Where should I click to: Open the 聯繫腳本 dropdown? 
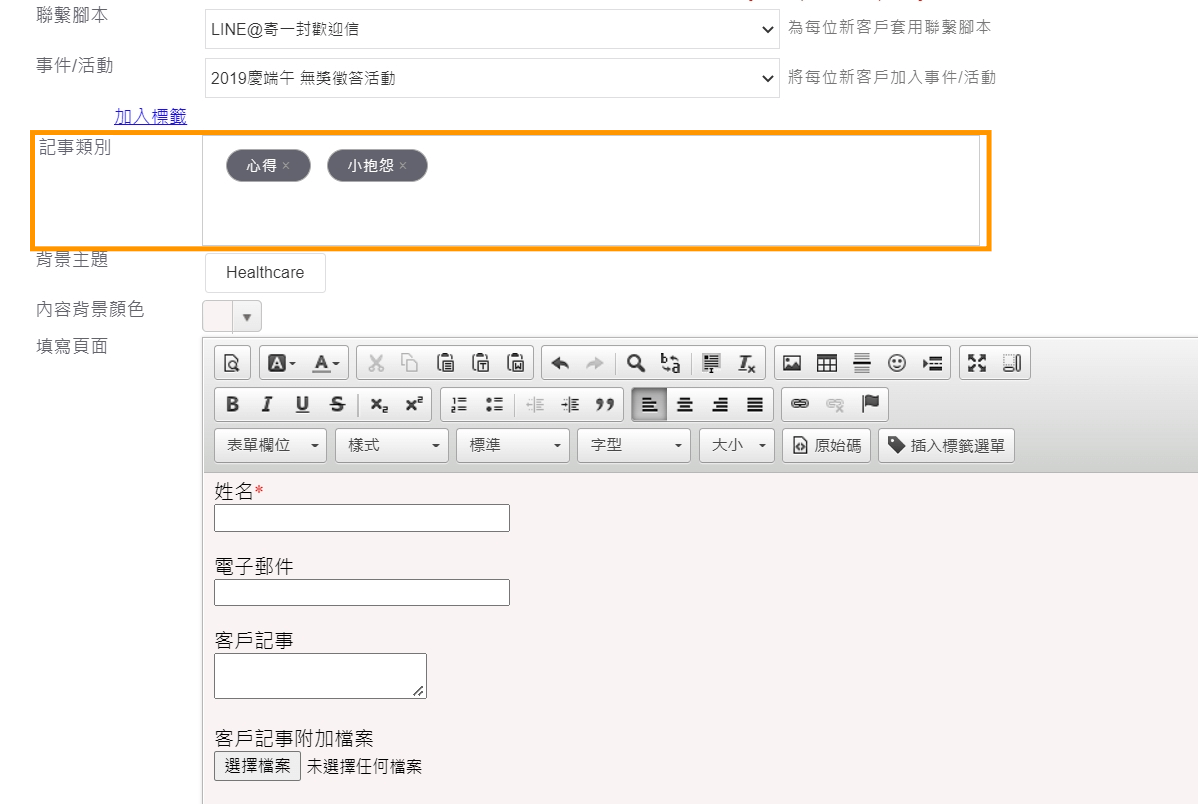[492, 30]
